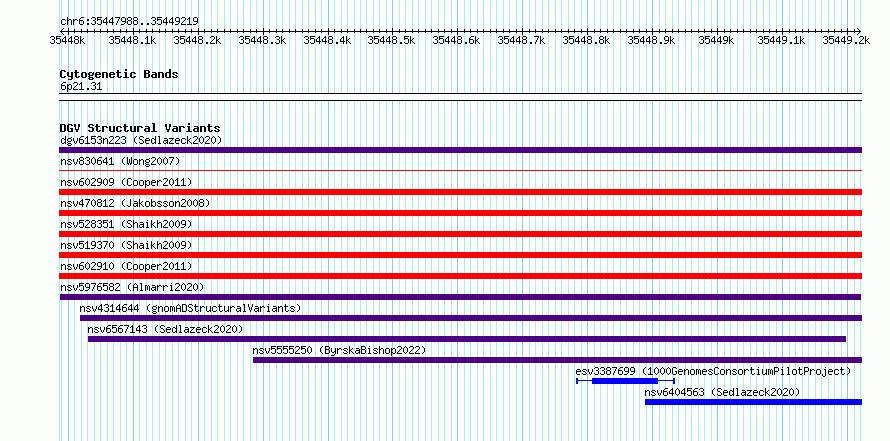Select the dgv6153n223 purple variant bar

tap(460, 150)
